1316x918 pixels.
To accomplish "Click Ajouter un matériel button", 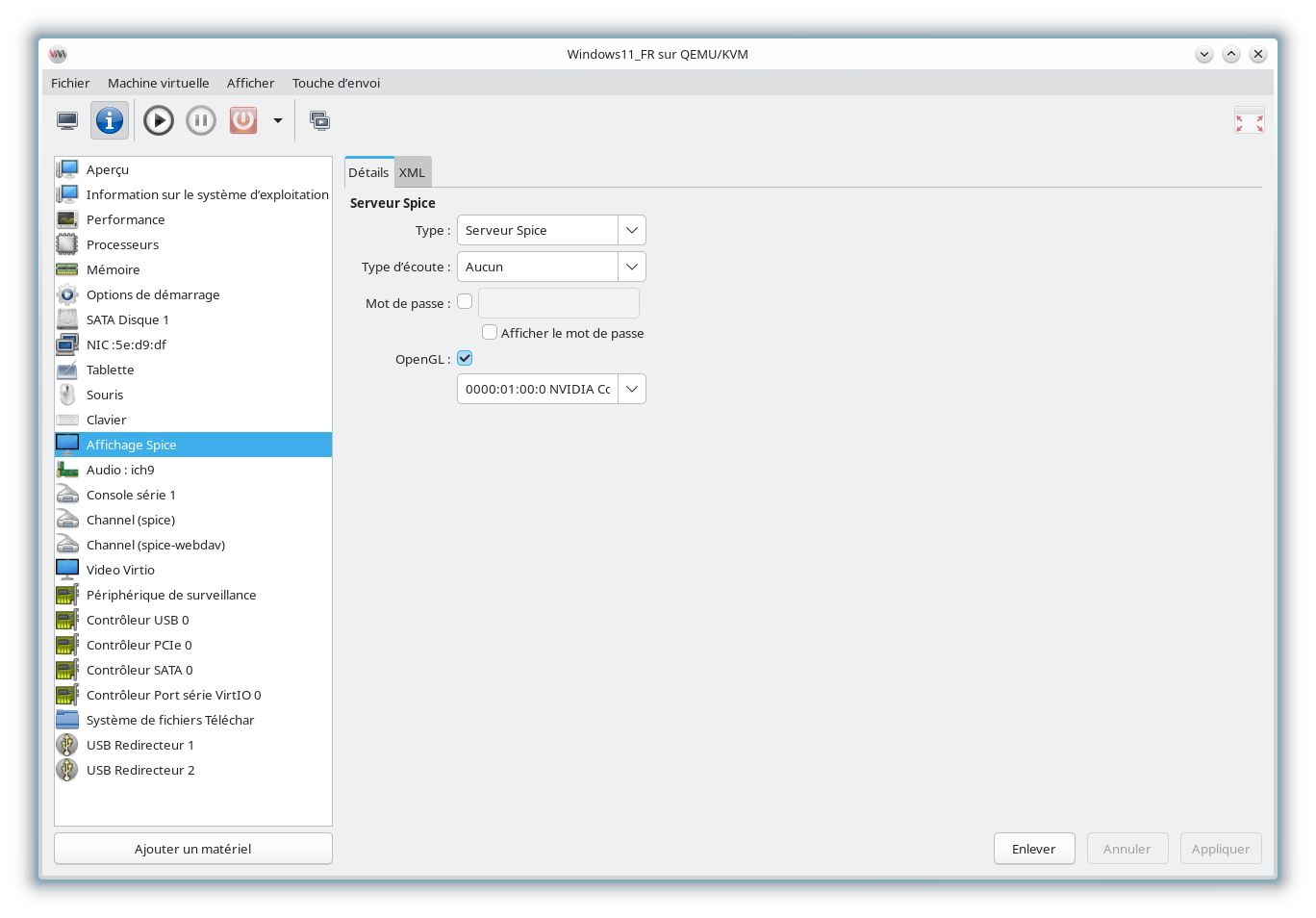I will (193, 849).
